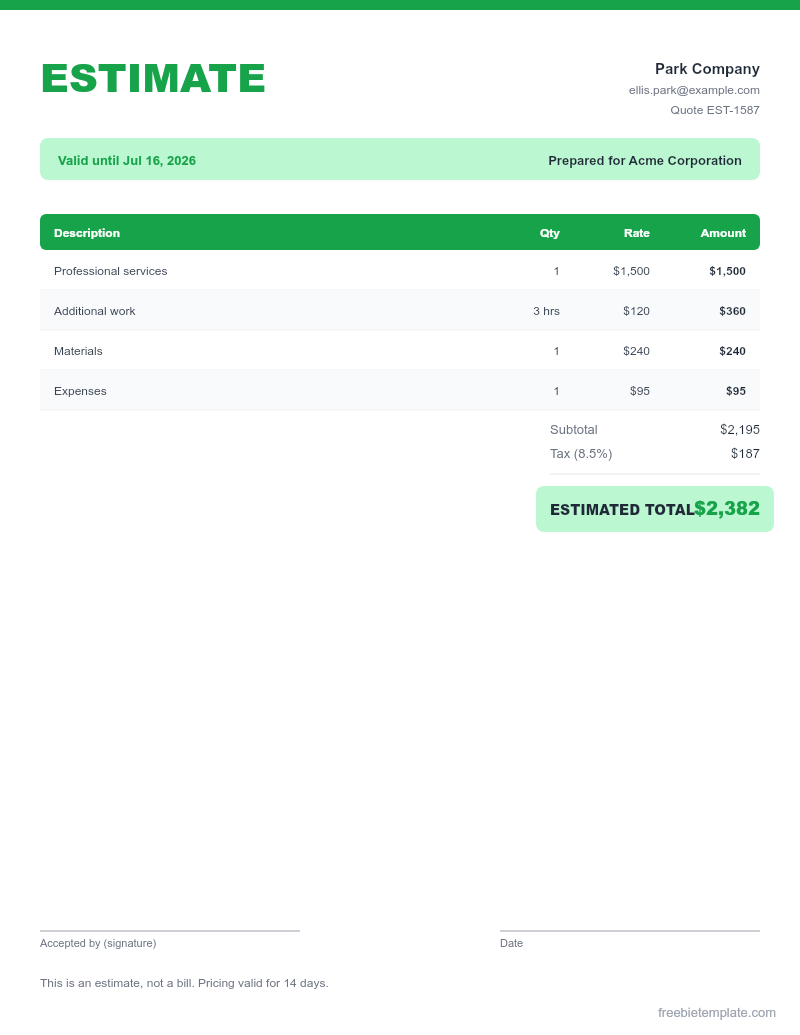Click the $1,500 rate for Professional services
The height and width of the screenshot is (1035, 800).
(x=631, y=271)
